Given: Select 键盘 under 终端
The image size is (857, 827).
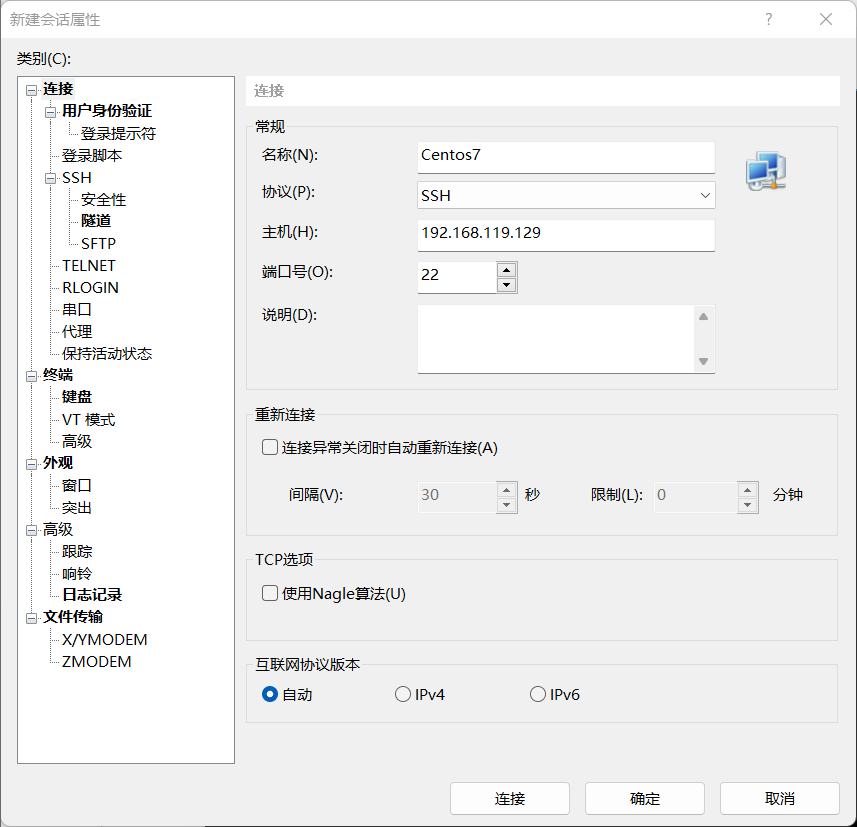Looking at the screenshot, I should click(77, 397).
